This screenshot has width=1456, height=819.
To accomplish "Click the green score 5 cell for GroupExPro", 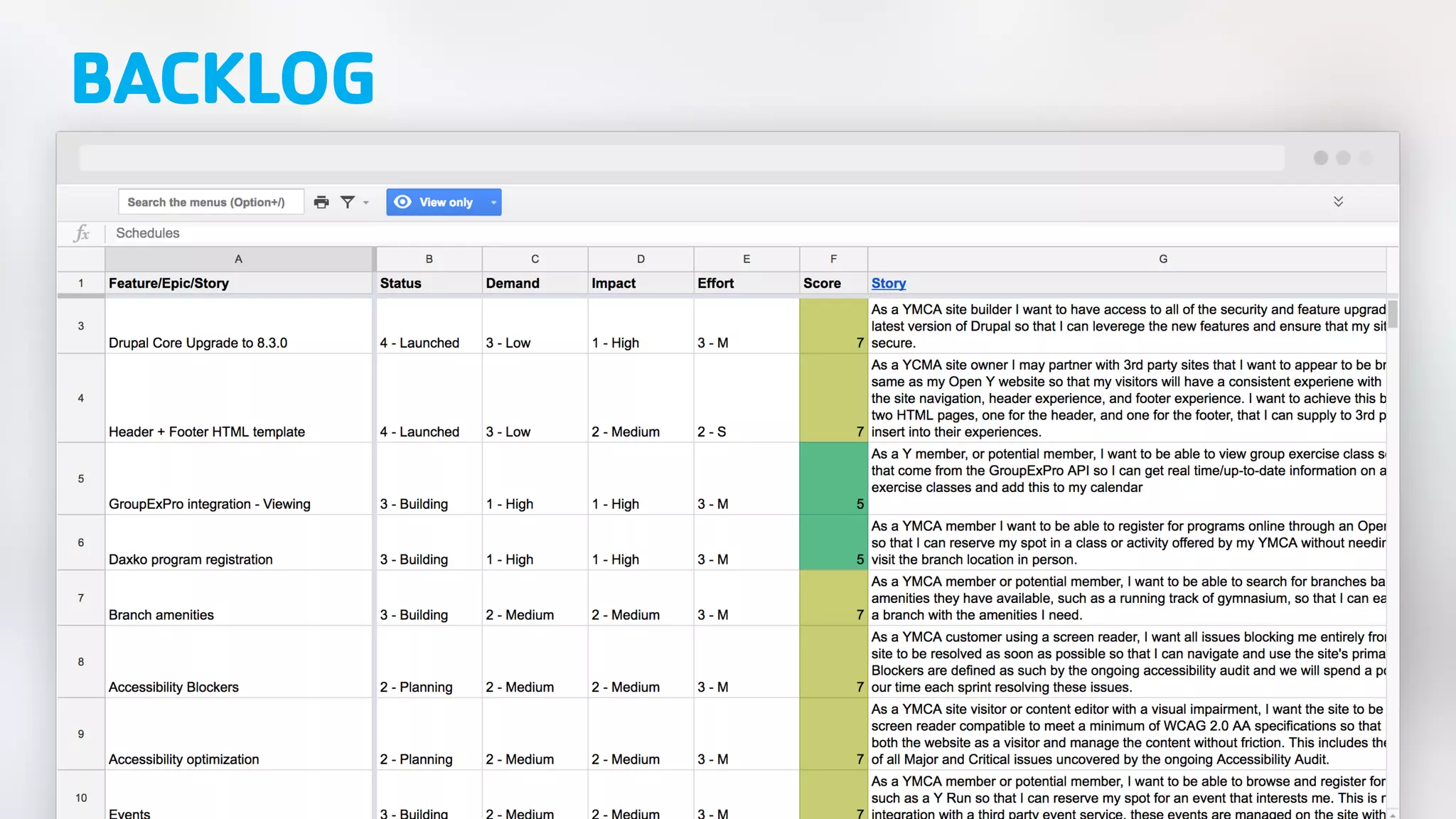I will [834, 478].
